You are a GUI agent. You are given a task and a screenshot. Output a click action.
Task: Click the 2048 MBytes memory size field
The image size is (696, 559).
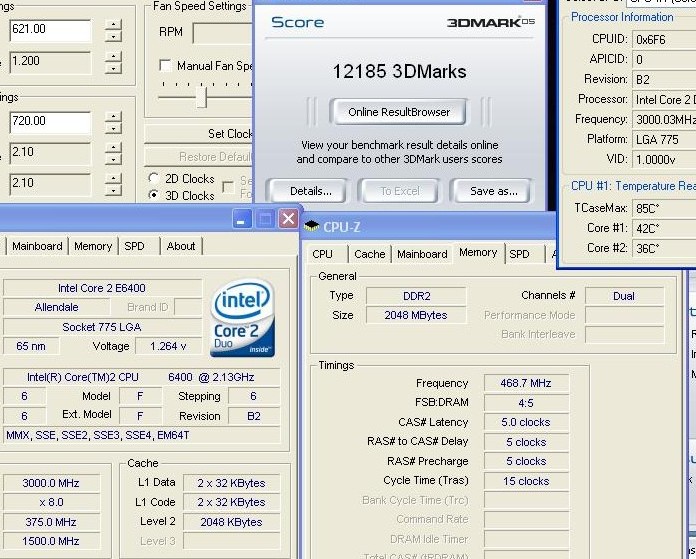[416, 315]
